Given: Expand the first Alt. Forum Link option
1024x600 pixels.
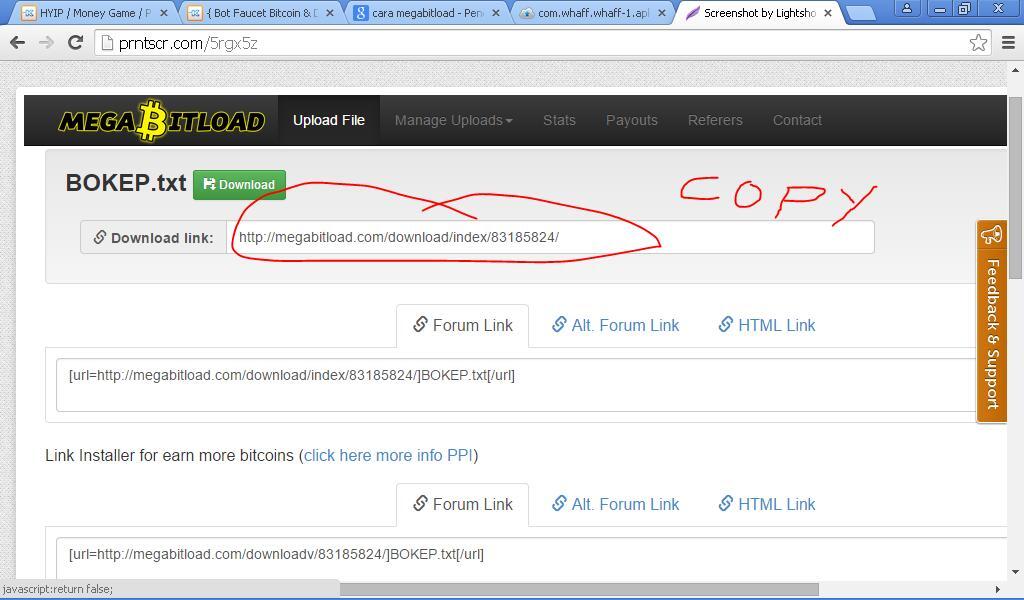Looking at the screenshot, I should point(615,325).
